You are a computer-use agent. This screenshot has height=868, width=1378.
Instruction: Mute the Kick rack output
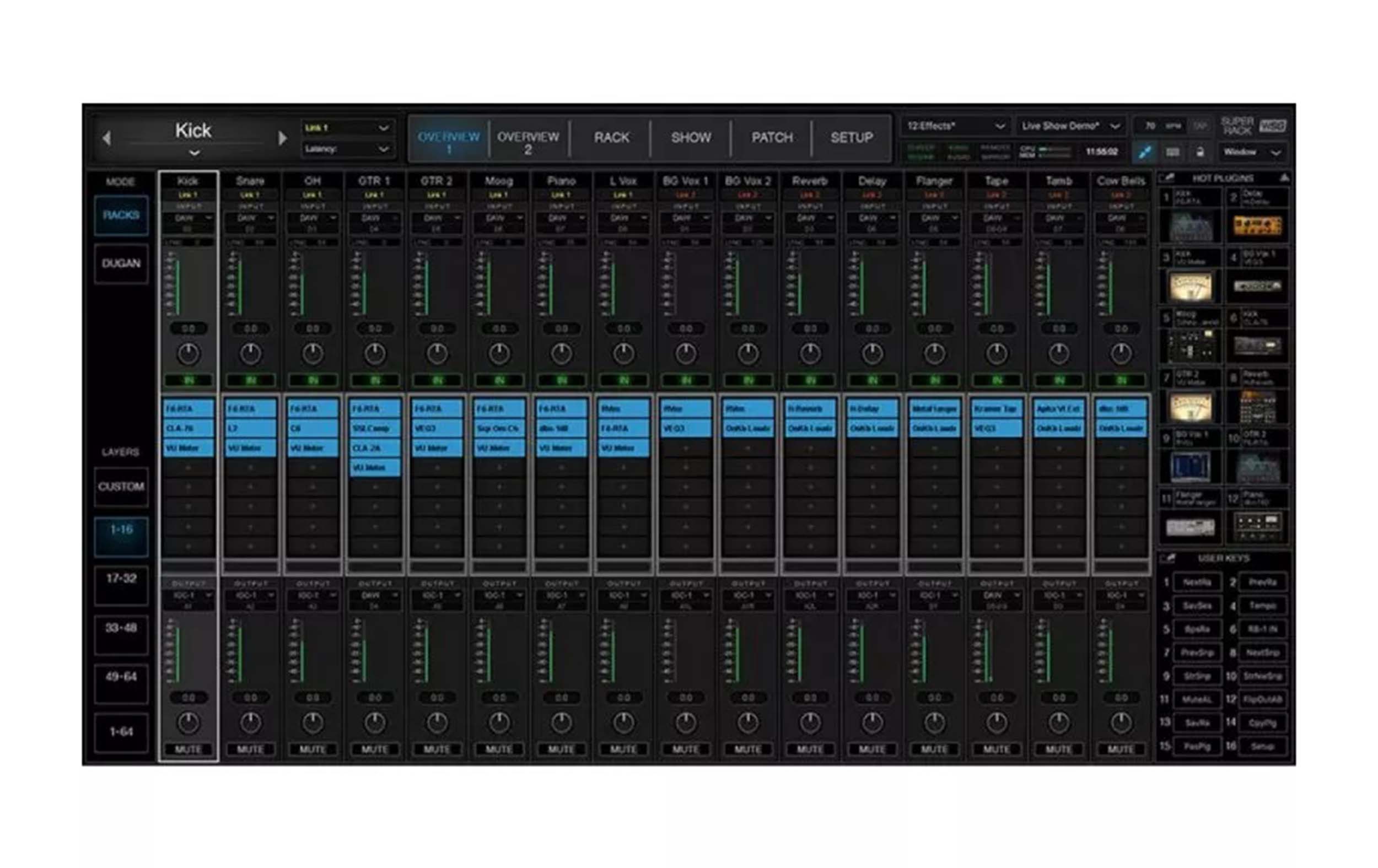[x=189, y=749]
